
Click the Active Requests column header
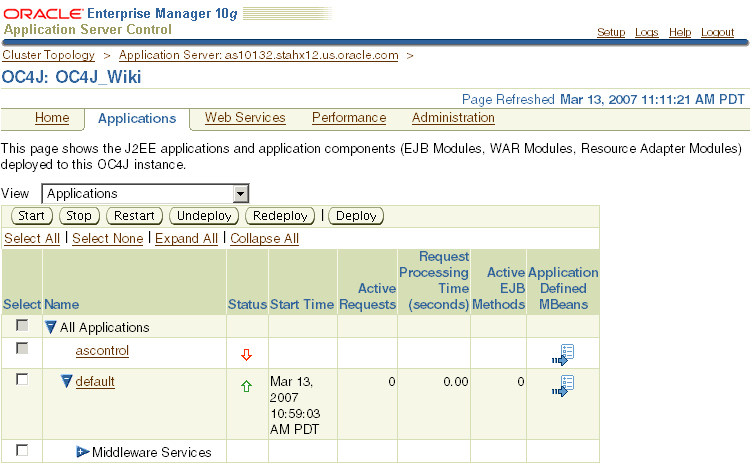(x=367, y=296)
